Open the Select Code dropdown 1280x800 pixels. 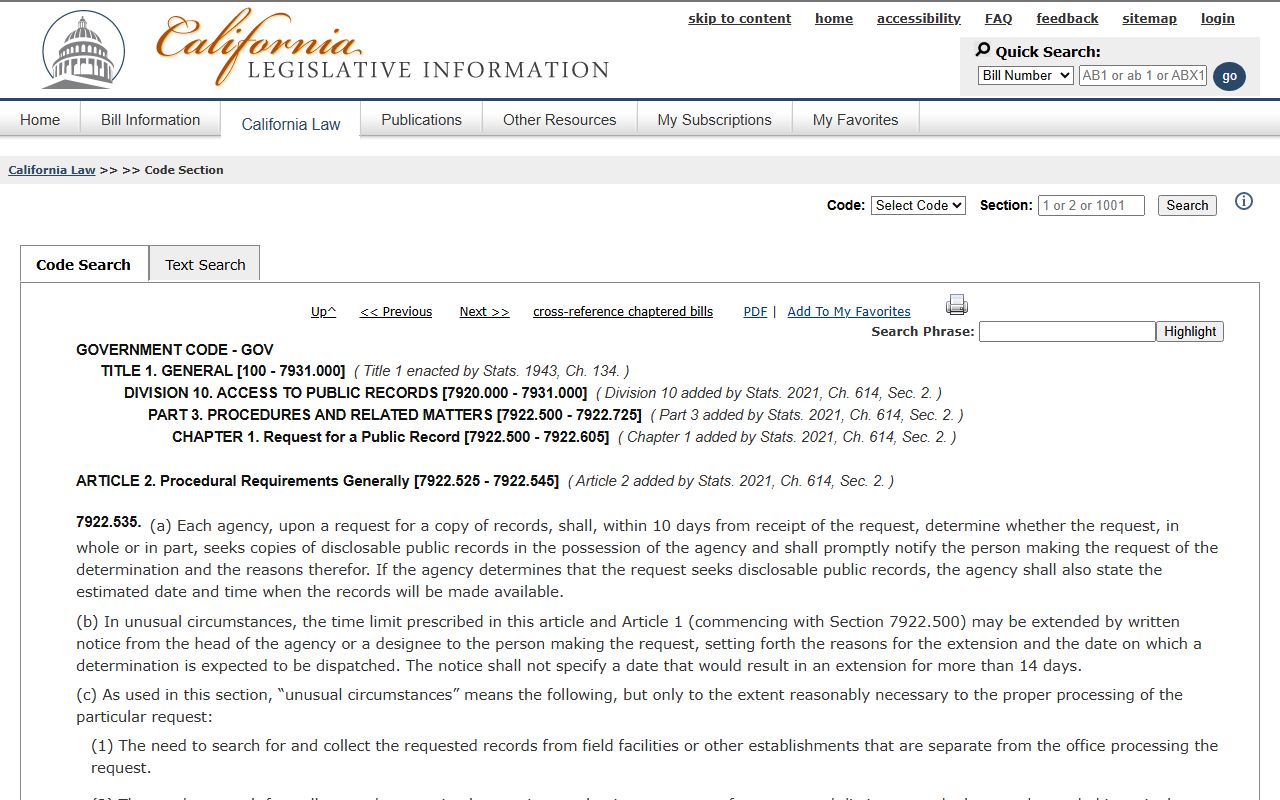(x=918, y=205)
